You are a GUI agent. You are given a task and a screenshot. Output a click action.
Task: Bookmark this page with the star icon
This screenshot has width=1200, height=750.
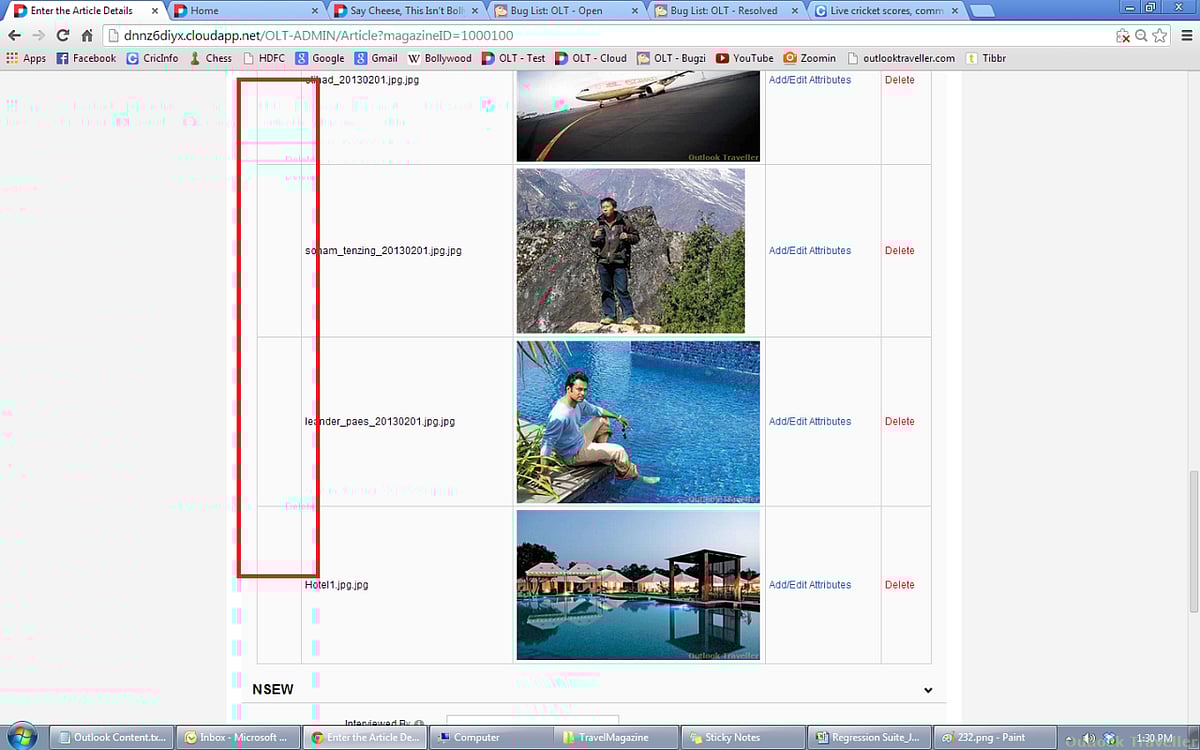(x=1159, y=35)
